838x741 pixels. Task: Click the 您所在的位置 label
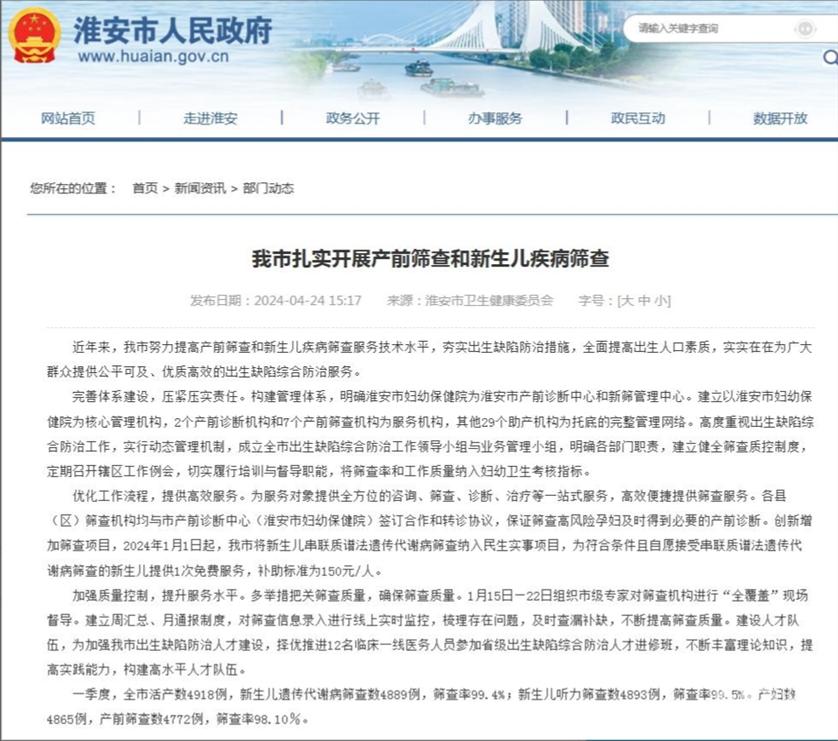(x=73, y=188)
